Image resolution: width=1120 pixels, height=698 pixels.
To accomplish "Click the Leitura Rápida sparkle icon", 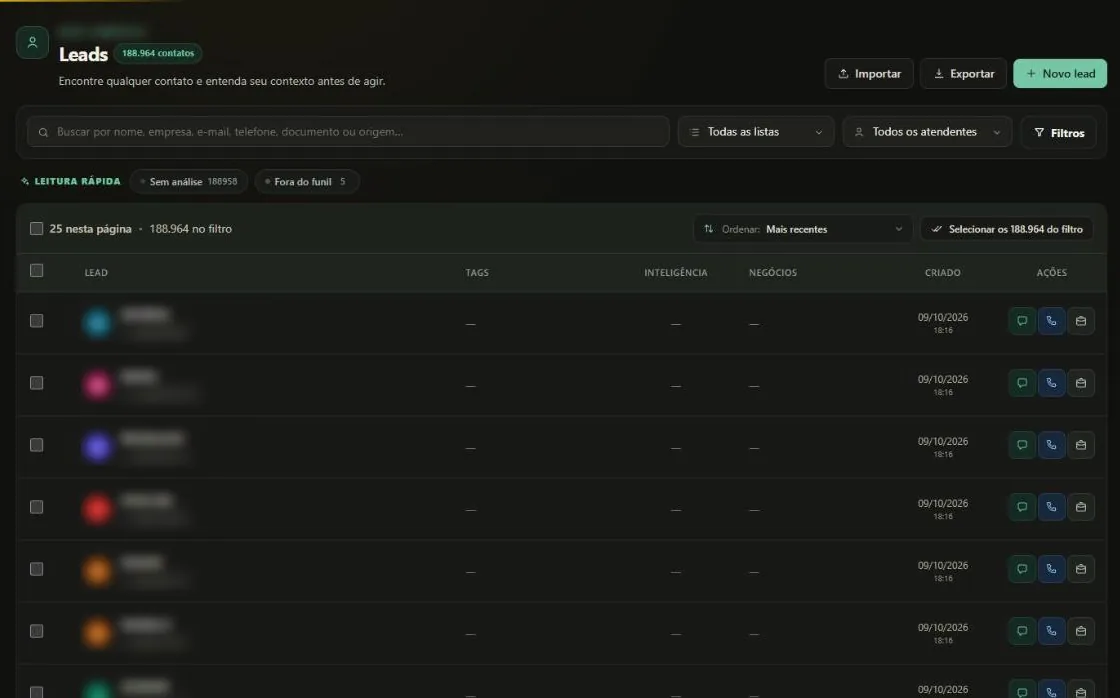I will [25, 181].
